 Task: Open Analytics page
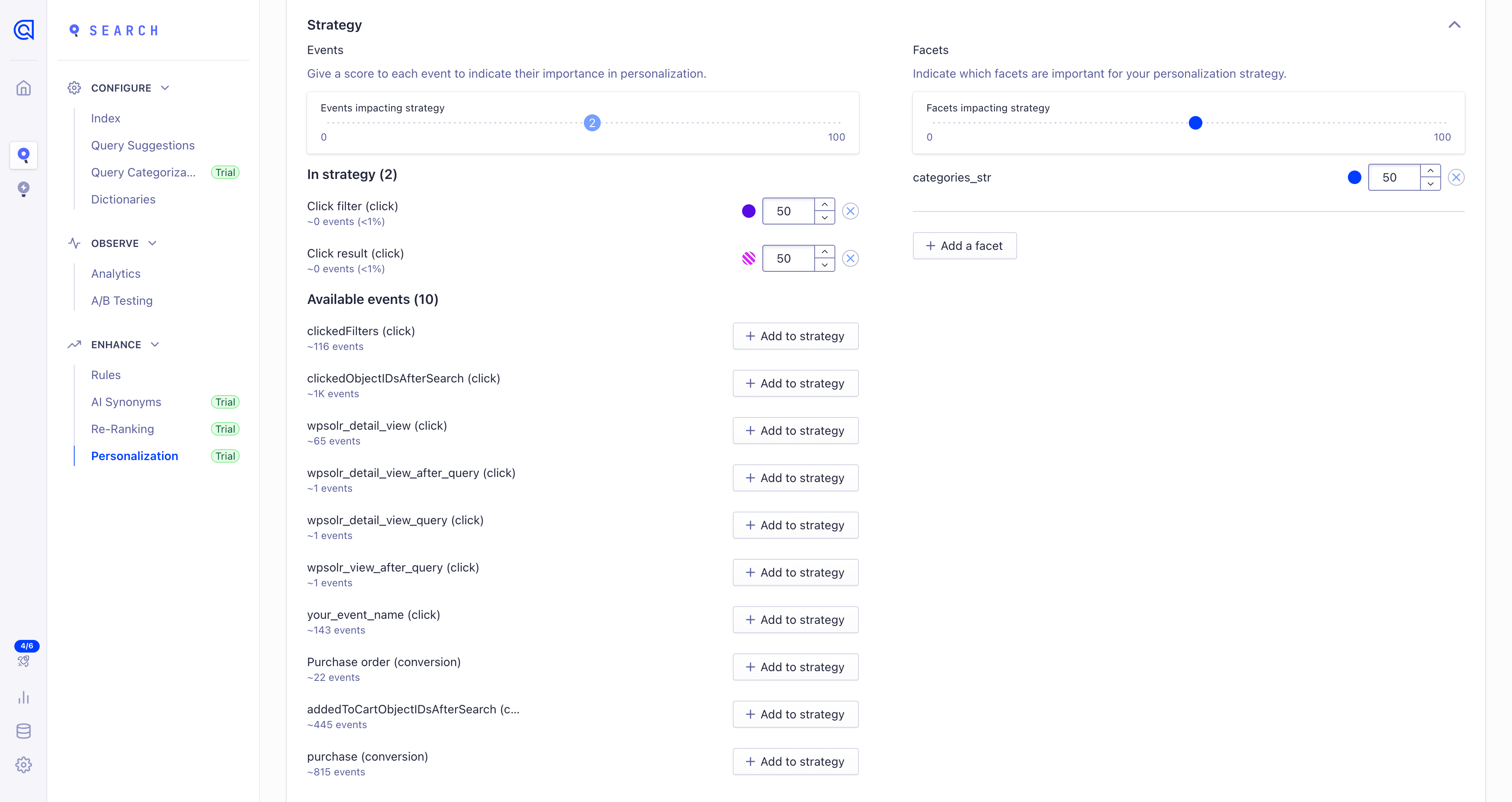116,274
